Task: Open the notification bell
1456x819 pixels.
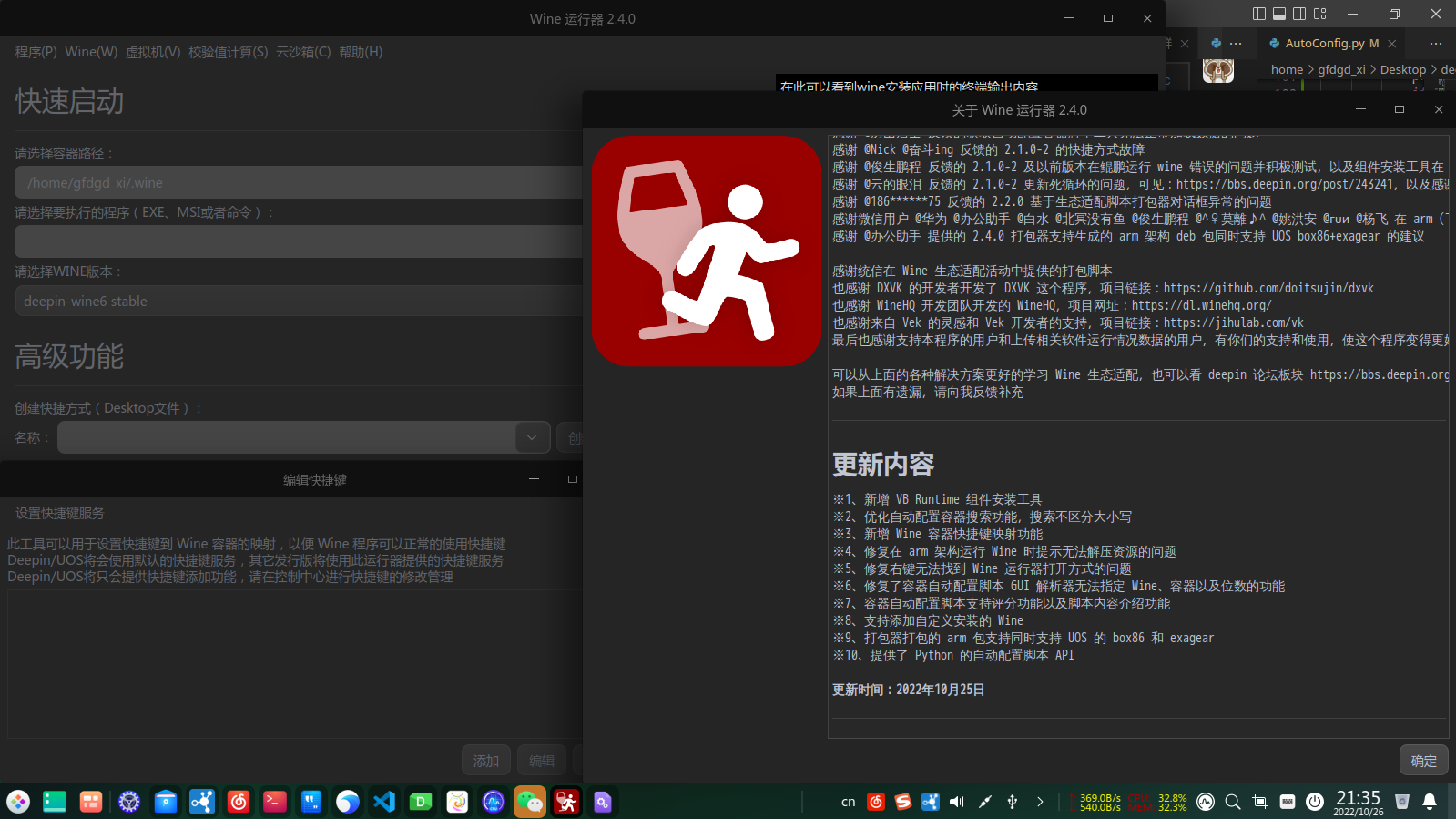Action: tap(1430, 802)
